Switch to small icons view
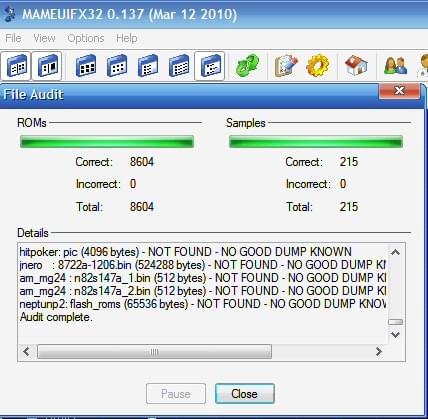 117,66
